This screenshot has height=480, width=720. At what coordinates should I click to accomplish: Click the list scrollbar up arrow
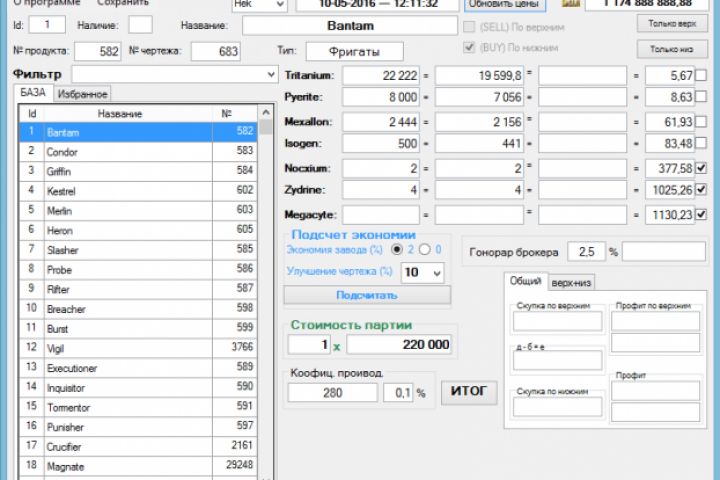[266, 113]
